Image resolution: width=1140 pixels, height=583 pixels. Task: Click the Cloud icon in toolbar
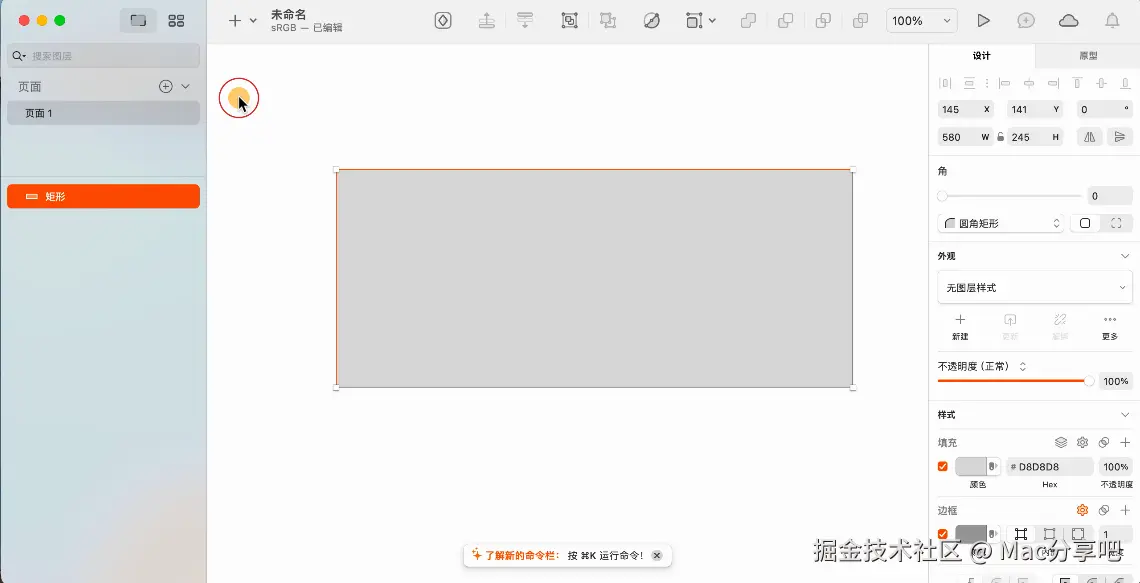(x=1068, y=21)
